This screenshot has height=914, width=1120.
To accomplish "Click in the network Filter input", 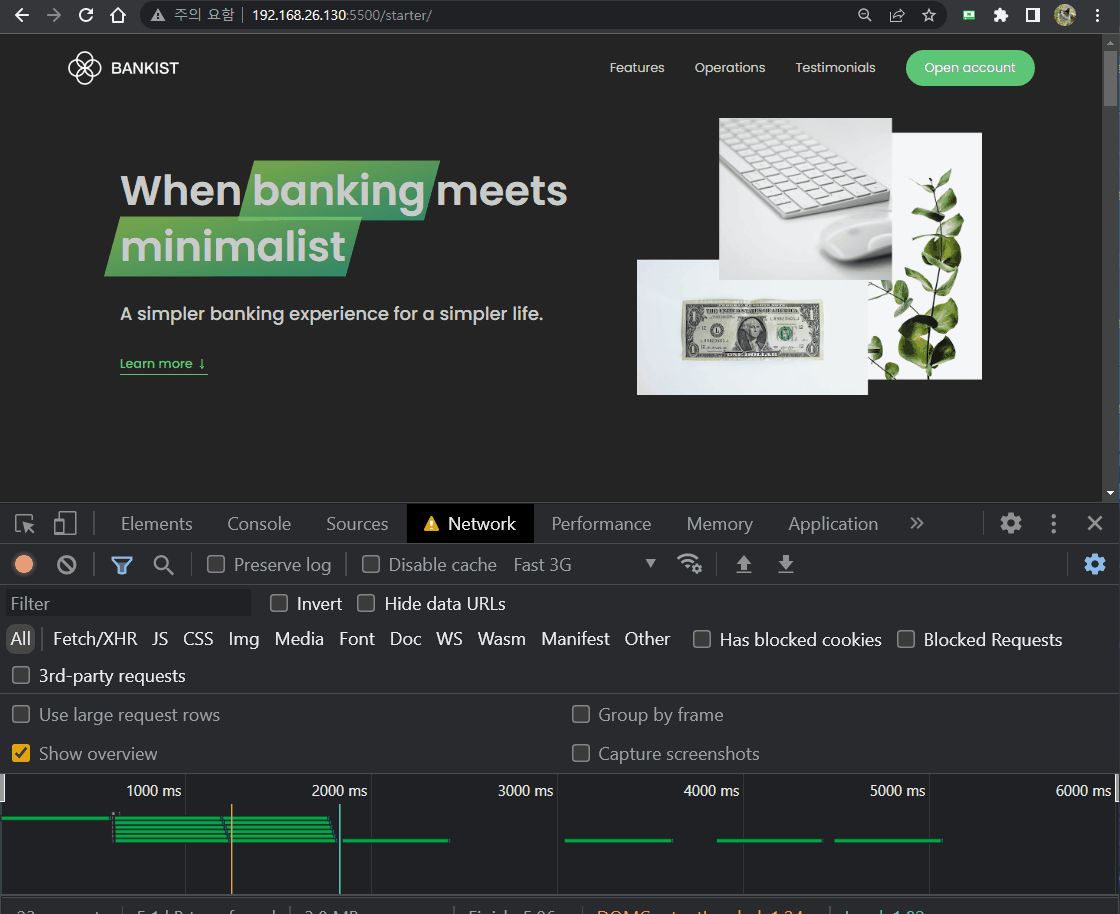I will point(129,603).
